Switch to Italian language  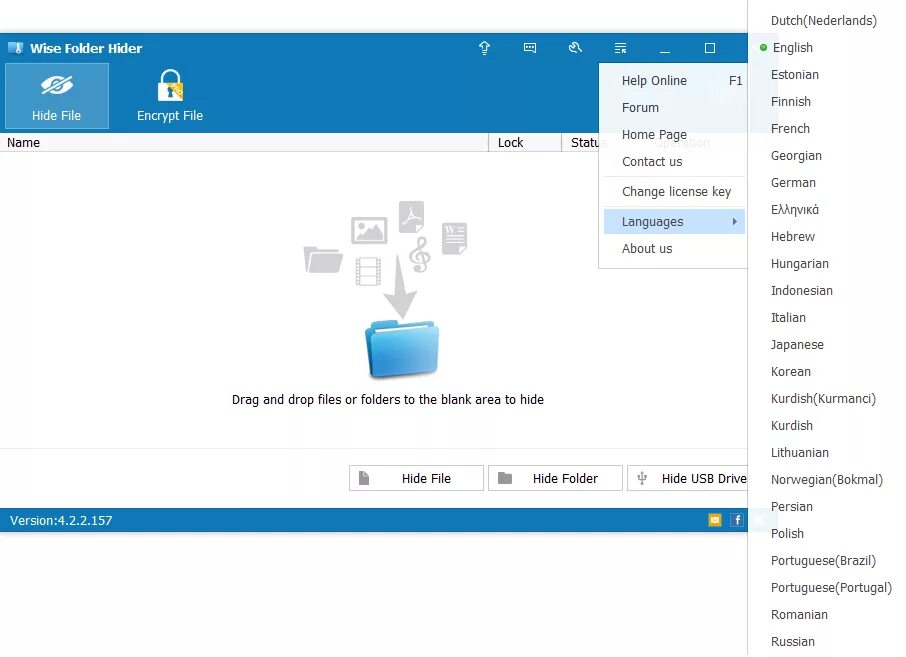(788, 318)
